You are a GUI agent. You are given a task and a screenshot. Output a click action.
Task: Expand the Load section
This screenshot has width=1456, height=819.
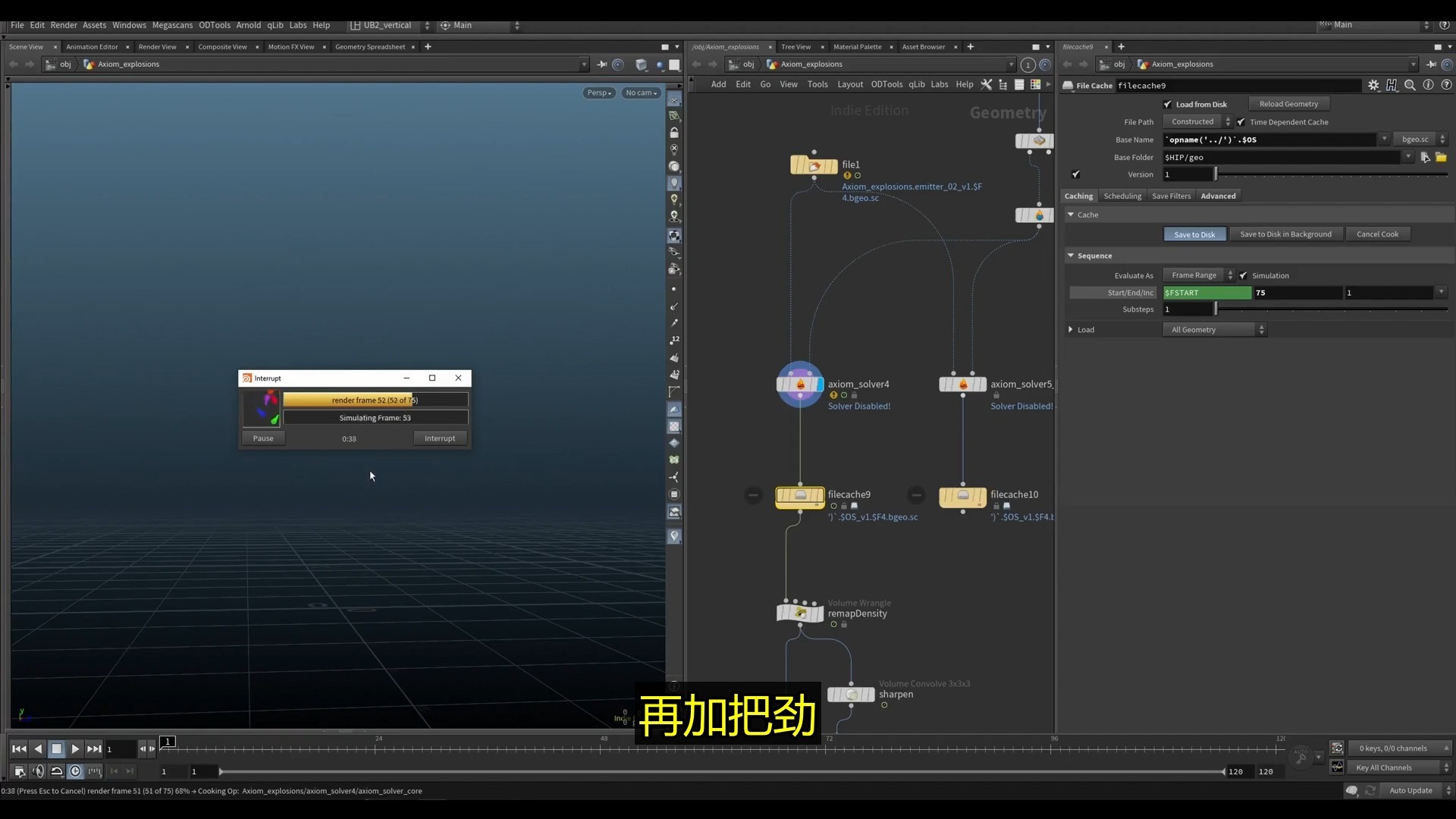coord(1071,330)
